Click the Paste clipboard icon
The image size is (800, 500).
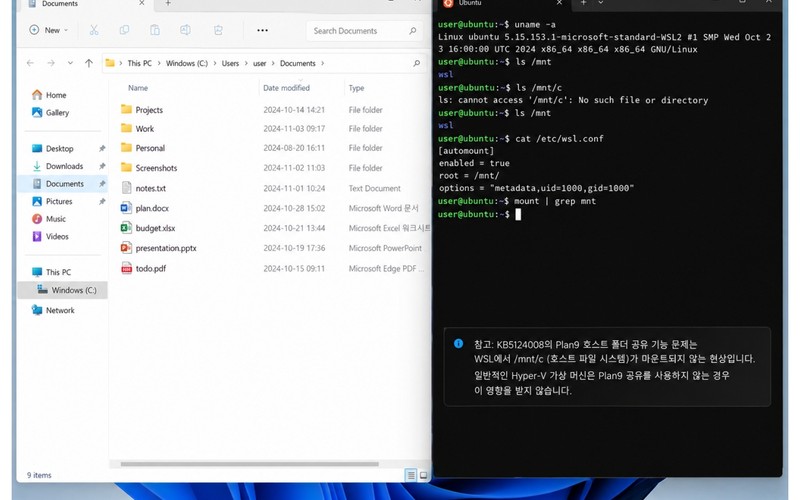[155, 31]
